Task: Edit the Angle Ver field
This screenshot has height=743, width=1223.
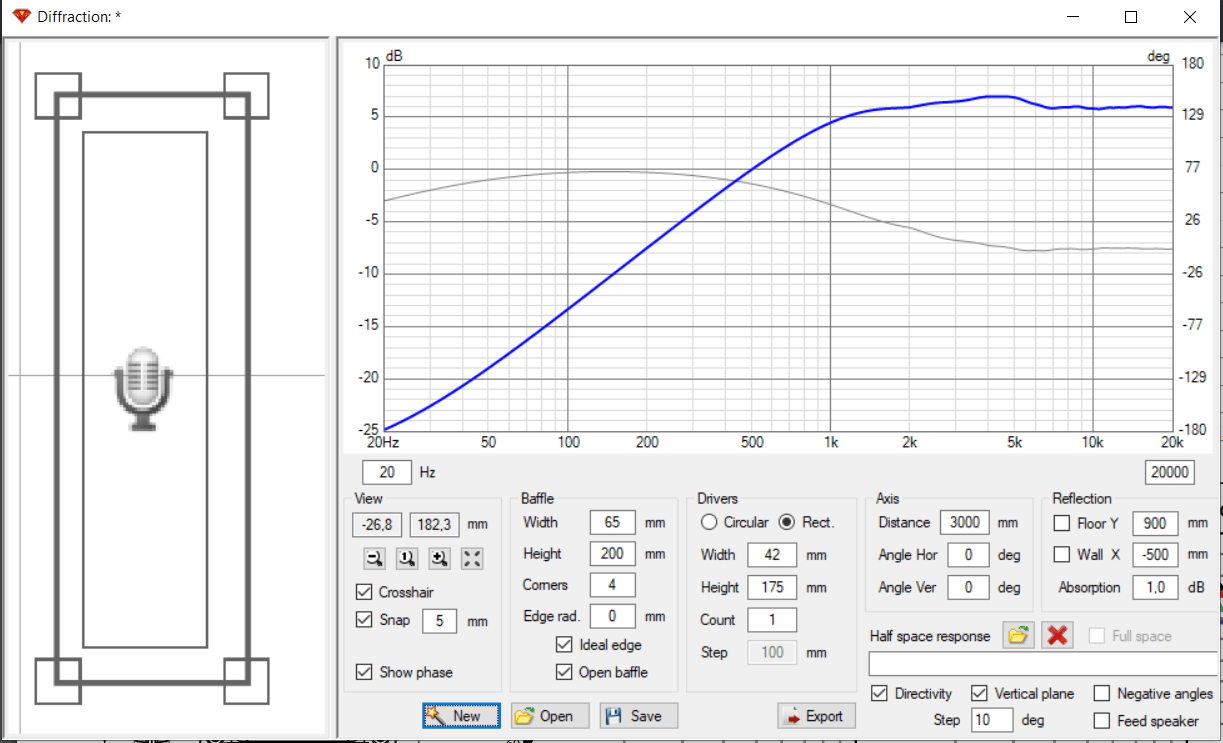Action: (969, 587)
